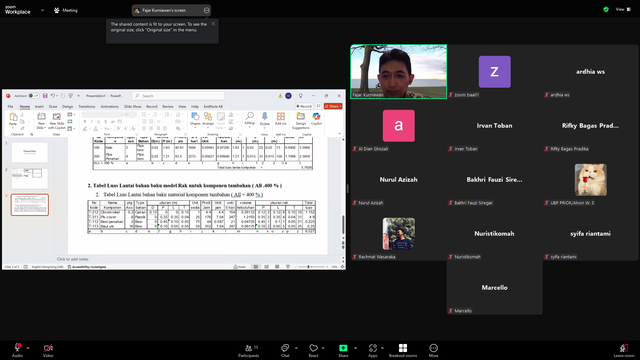Click the Meeting info button
This screenshot has width=640, height=360.
click(66, 10)
